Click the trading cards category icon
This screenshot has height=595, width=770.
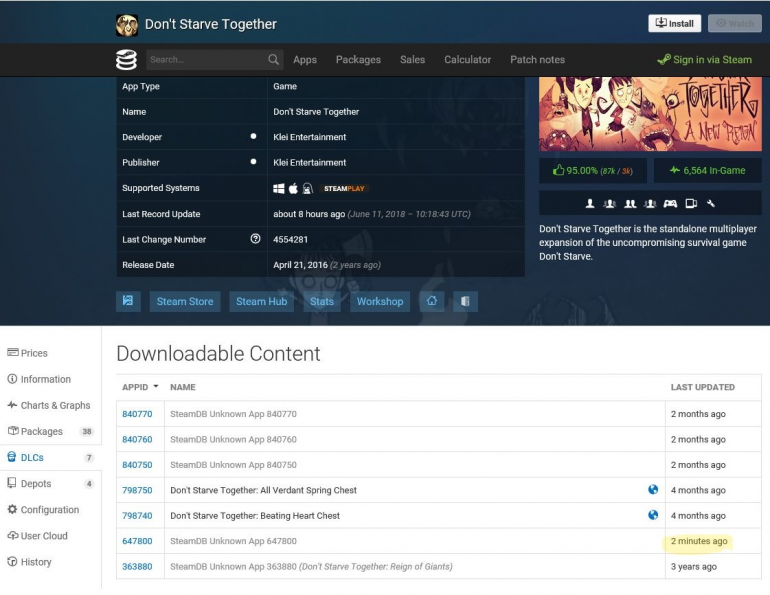click(x=691, y=203)
